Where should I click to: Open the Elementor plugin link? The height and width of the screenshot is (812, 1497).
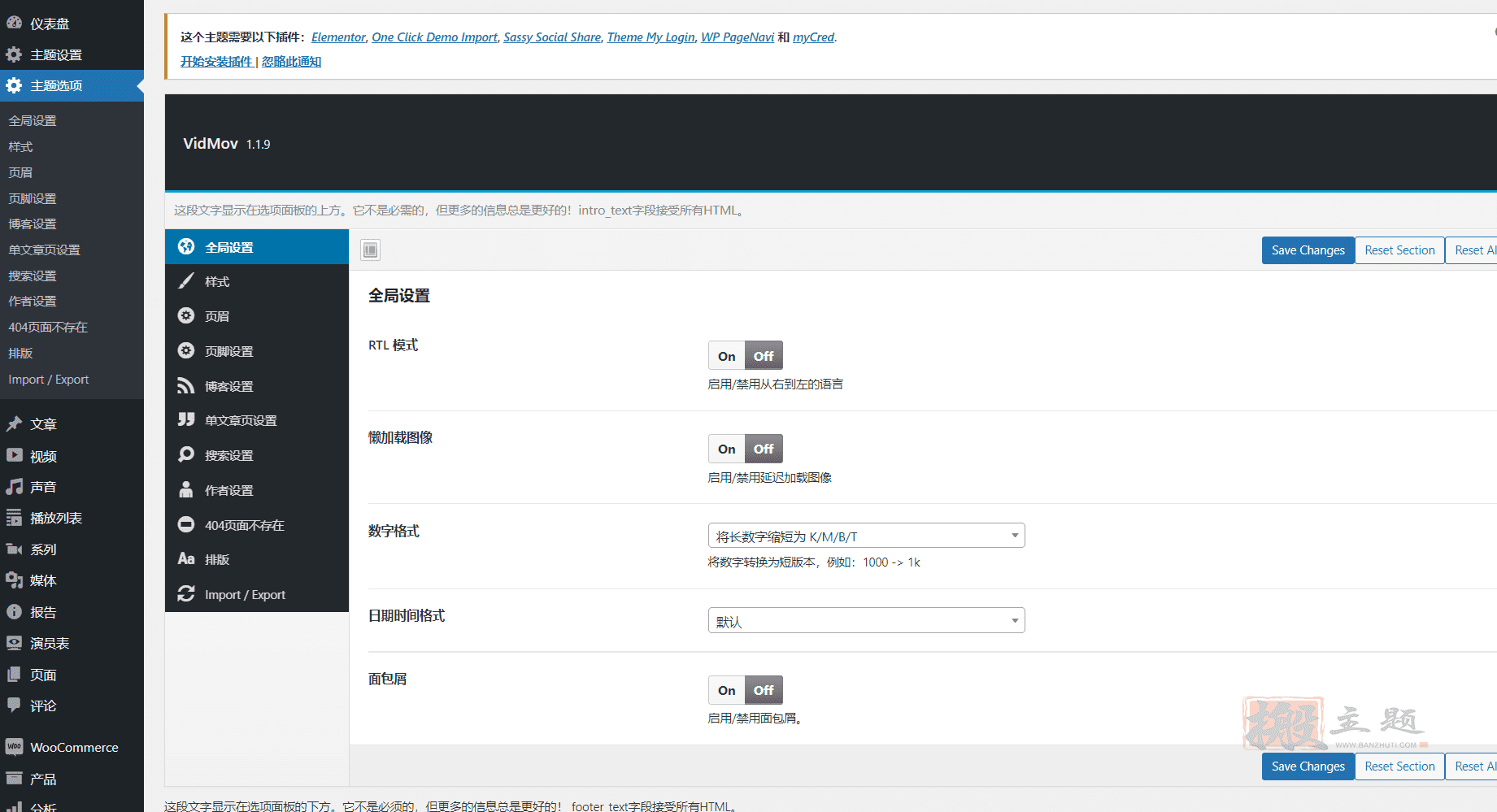[x=338, y=37]
